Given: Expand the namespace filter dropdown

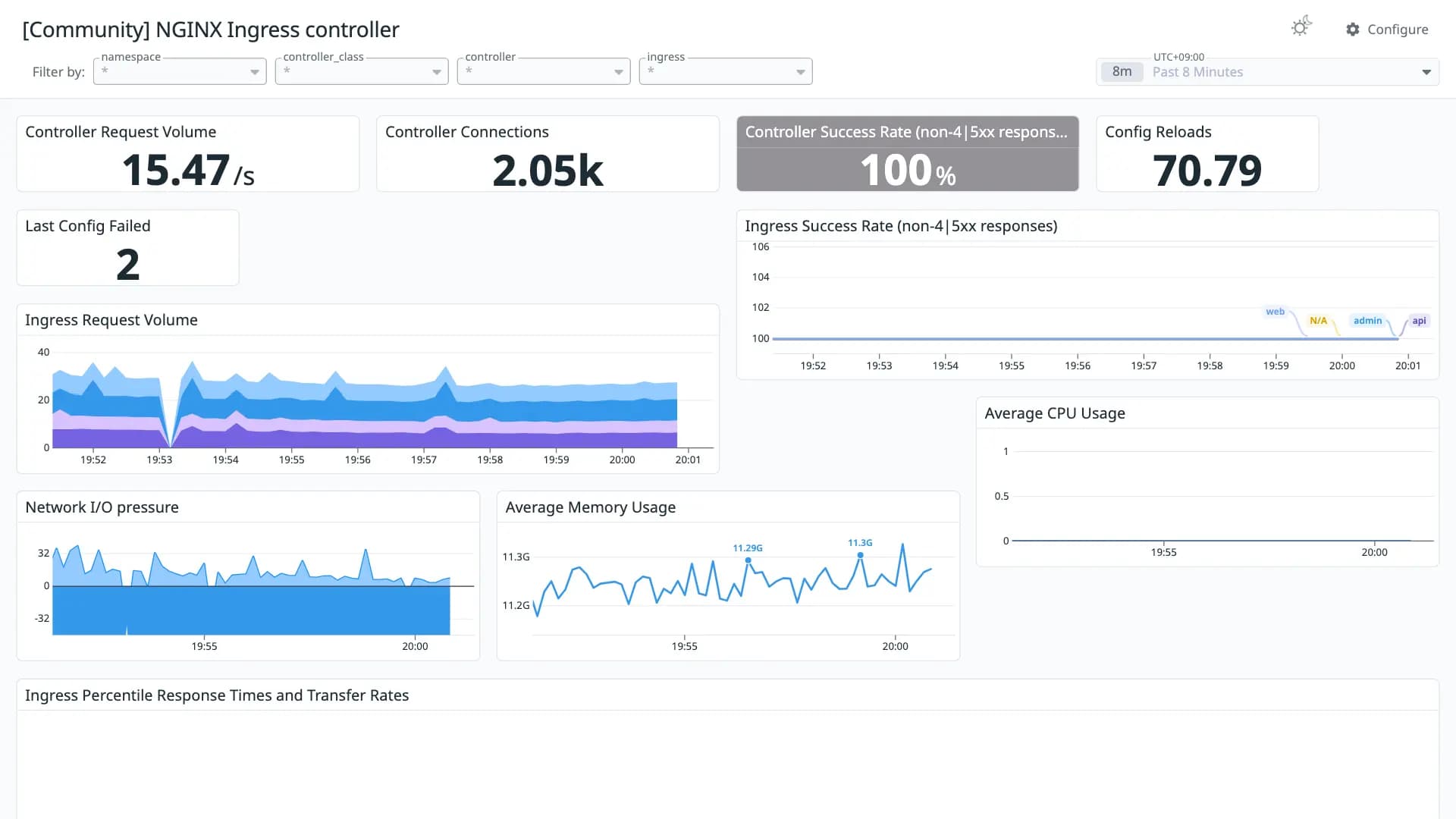Looking at the screenshot, I should pyautogui.click(x=180, y=71).
